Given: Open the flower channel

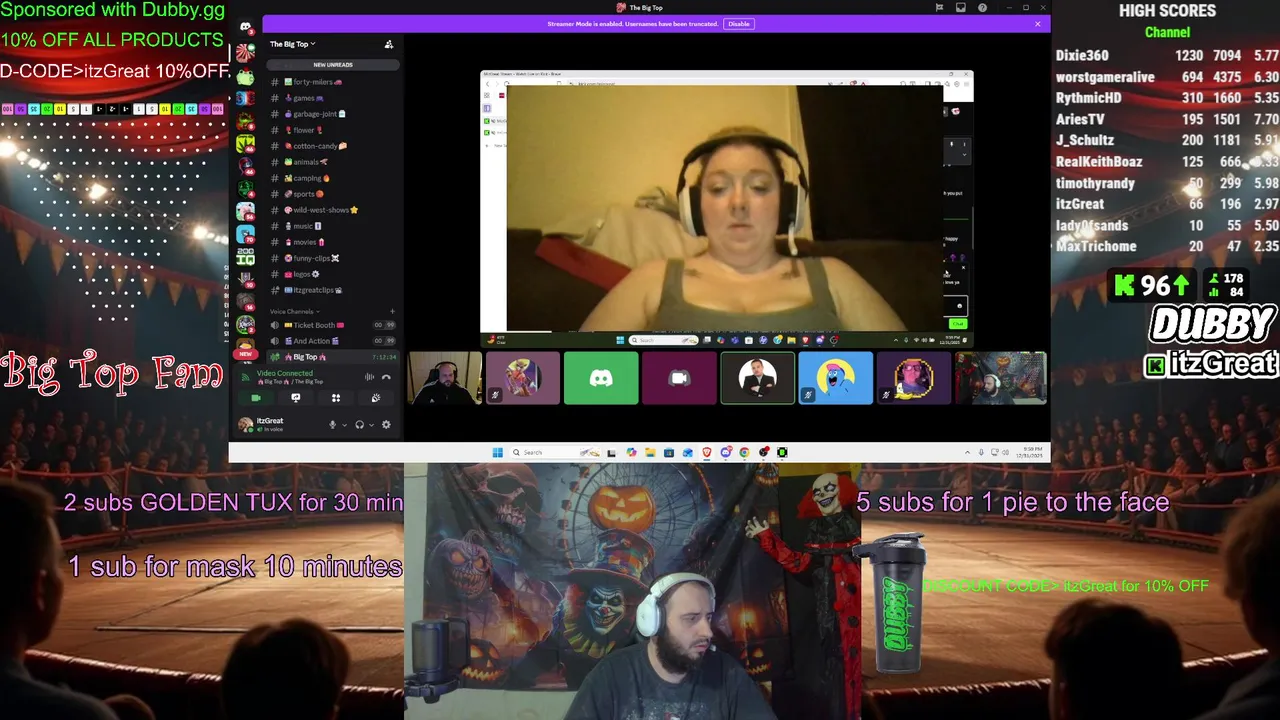Looking at the screenshot, I should [x=333, y=130].
